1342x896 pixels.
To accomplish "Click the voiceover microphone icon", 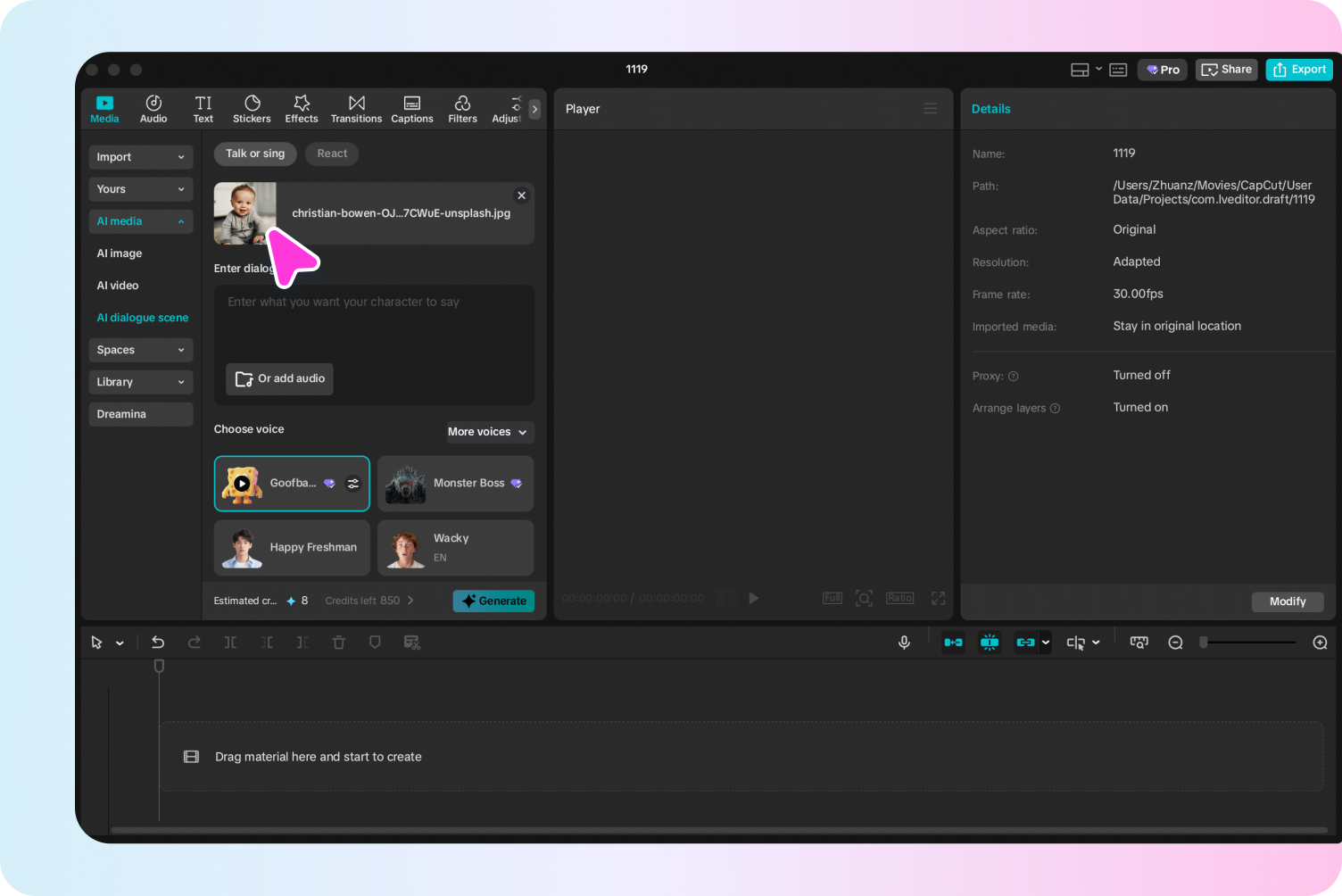I will point(904,642).
